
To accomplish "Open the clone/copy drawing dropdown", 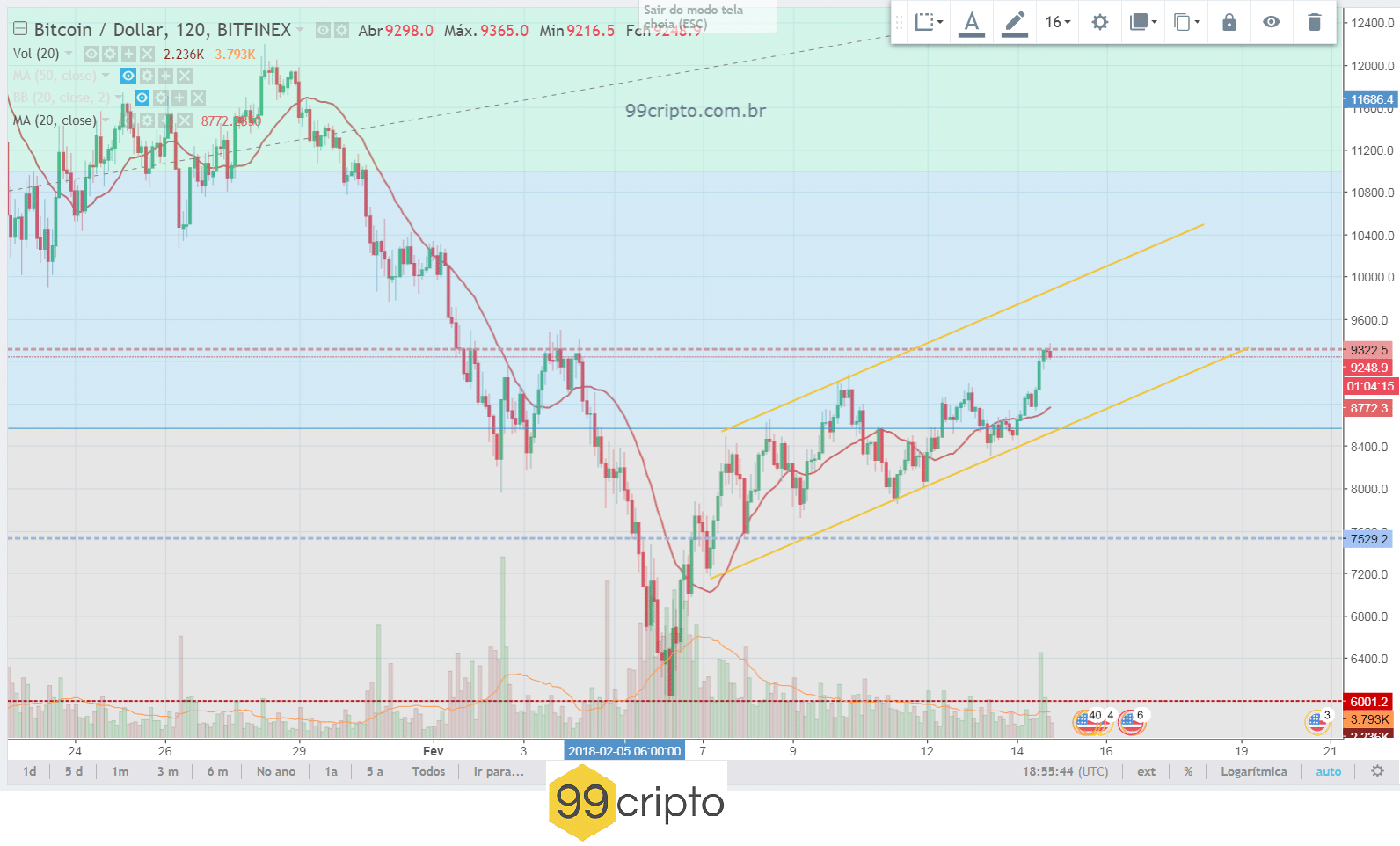I will (1185, 22).
